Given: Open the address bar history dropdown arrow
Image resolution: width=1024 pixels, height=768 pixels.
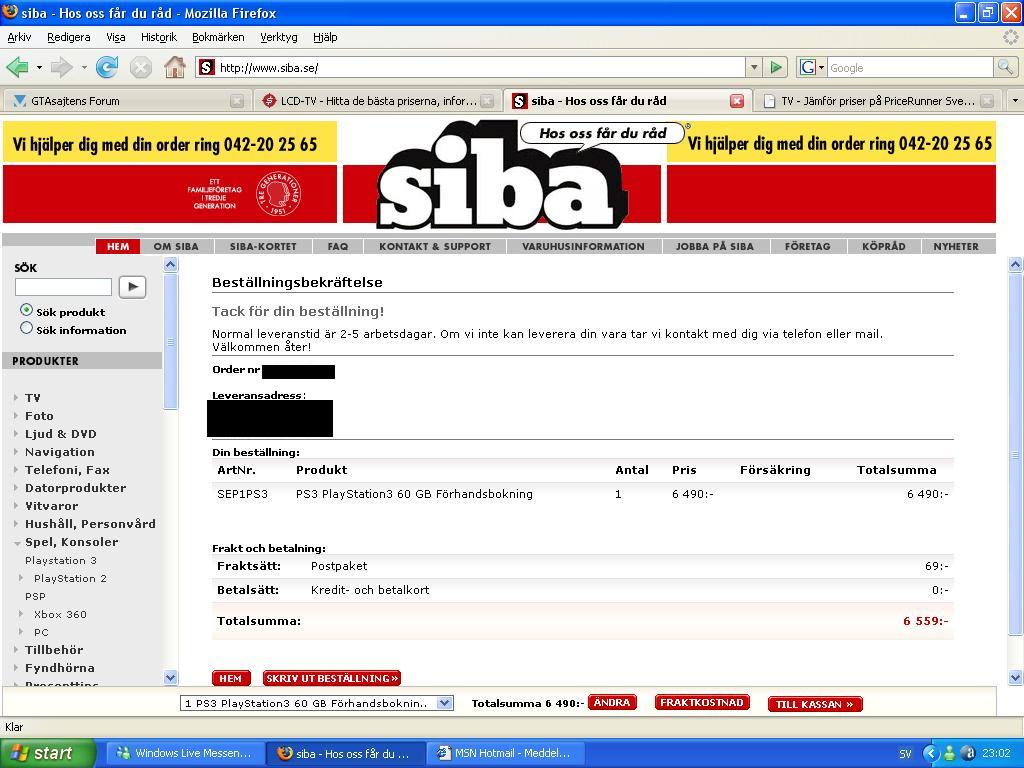Looking at the screenshot, I should (x=754, y=67).
